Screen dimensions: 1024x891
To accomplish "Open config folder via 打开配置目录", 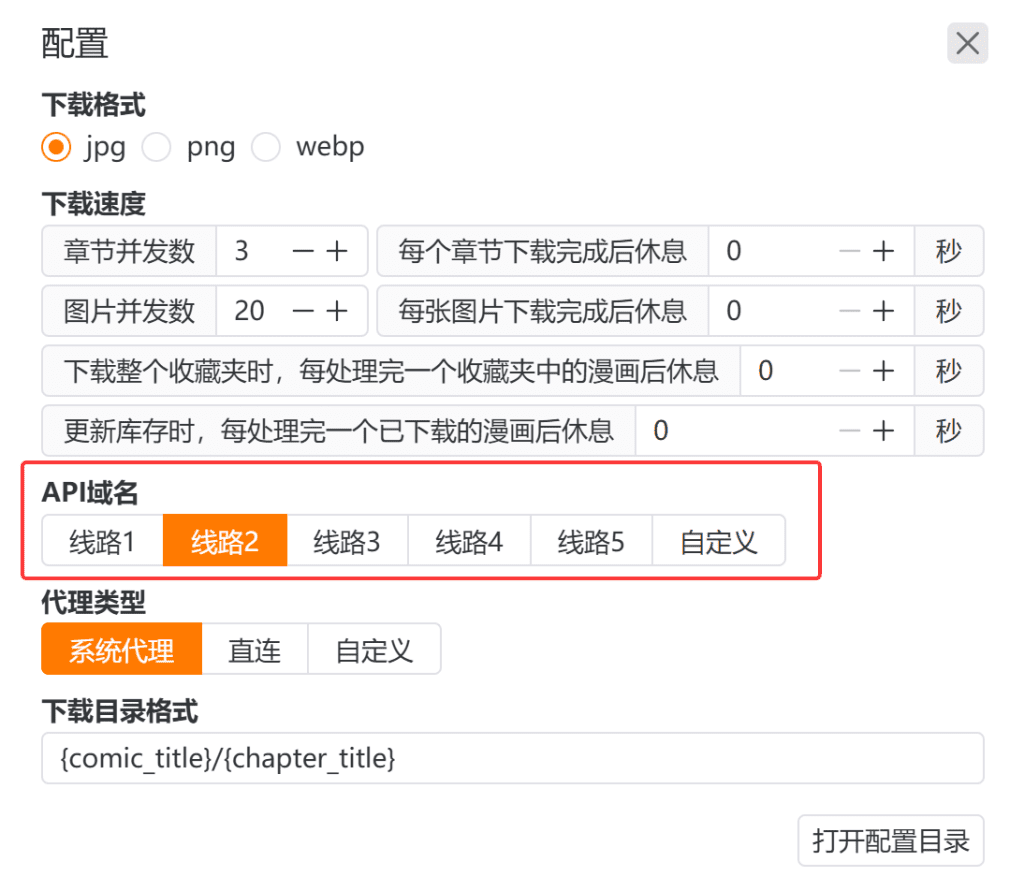I will 890,841.
